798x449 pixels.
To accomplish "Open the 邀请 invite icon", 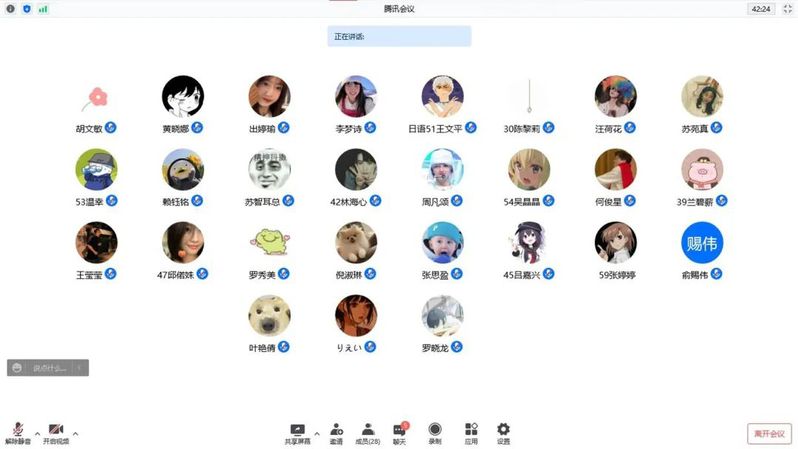I will click(336, 434).
